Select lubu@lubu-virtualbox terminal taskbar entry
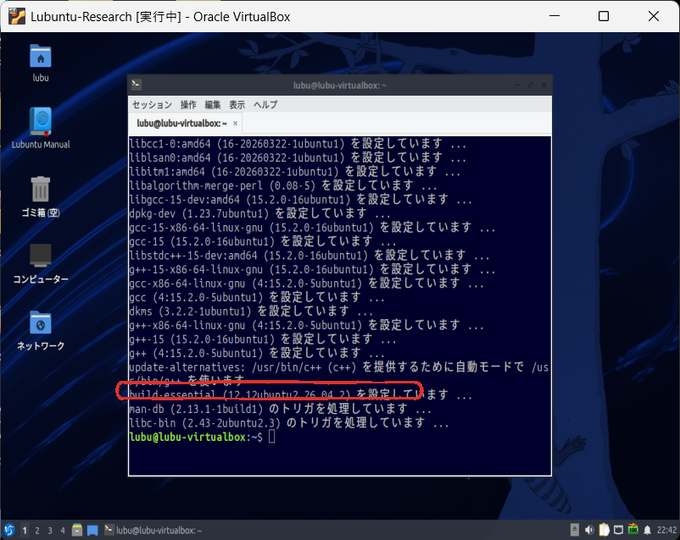This screenshot has width=680, height=540. pos(153,530)
